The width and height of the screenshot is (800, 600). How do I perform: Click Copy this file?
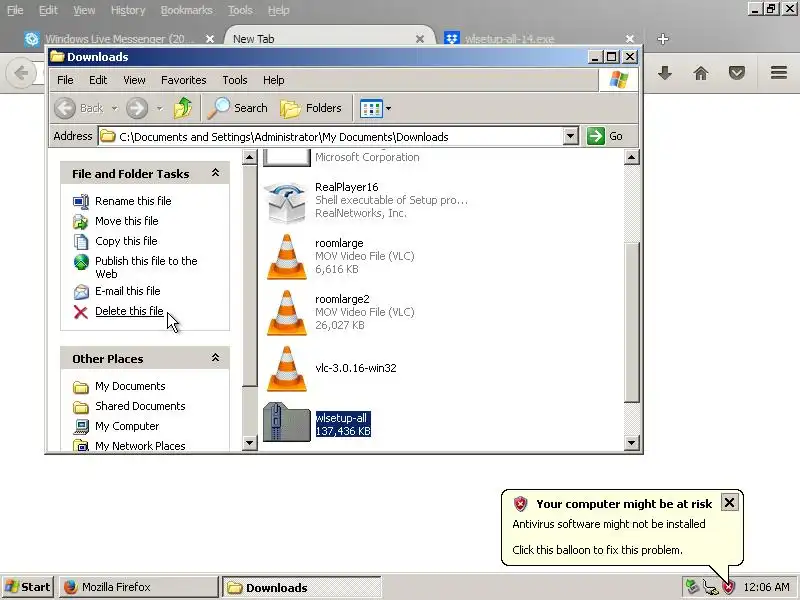(126, 241)
